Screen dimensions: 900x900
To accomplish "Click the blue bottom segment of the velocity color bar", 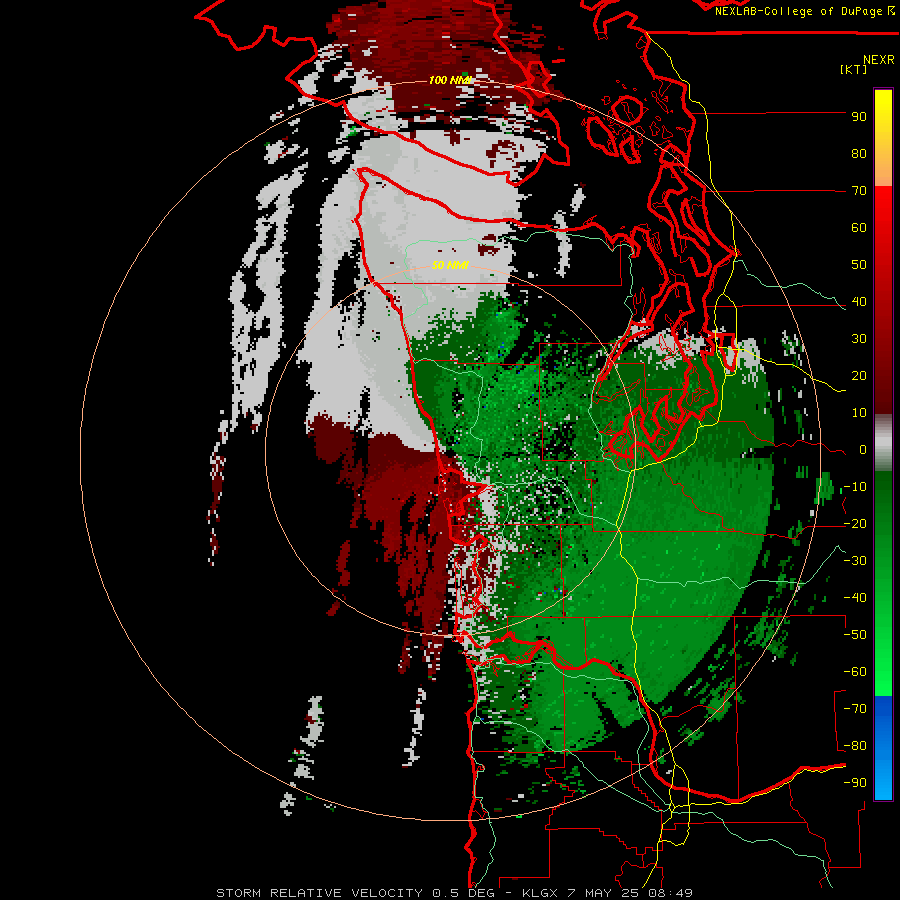I will (x=883, y=748).
